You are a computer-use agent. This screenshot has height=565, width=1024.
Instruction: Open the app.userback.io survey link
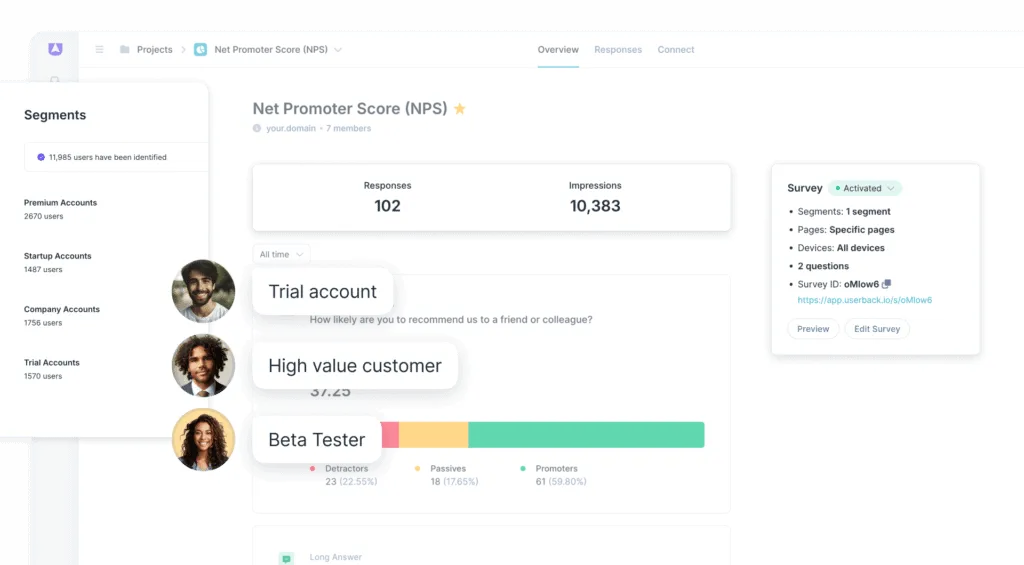point(865,300)
